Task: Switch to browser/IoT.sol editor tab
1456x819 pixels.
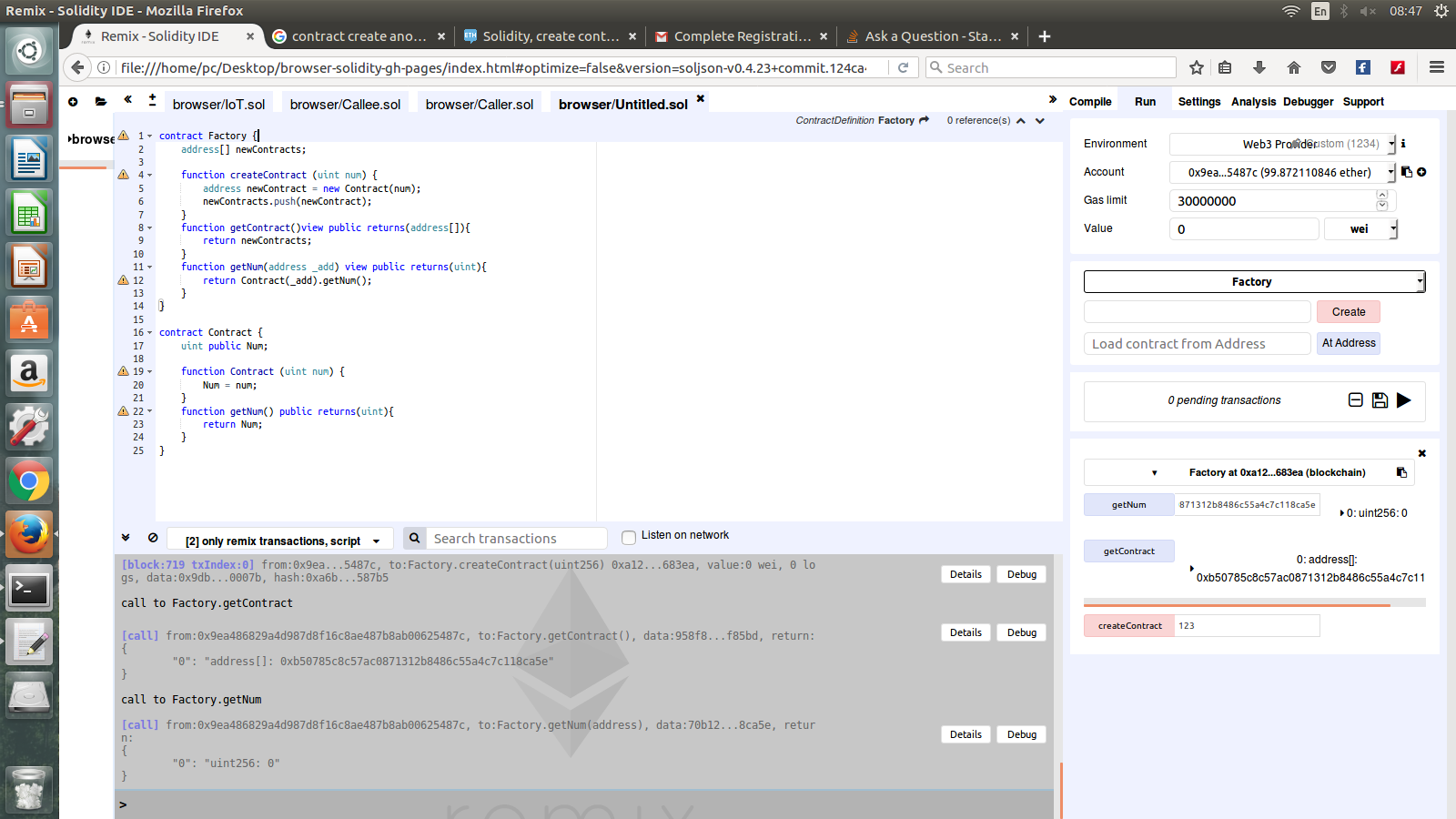Action: point(218,104)
